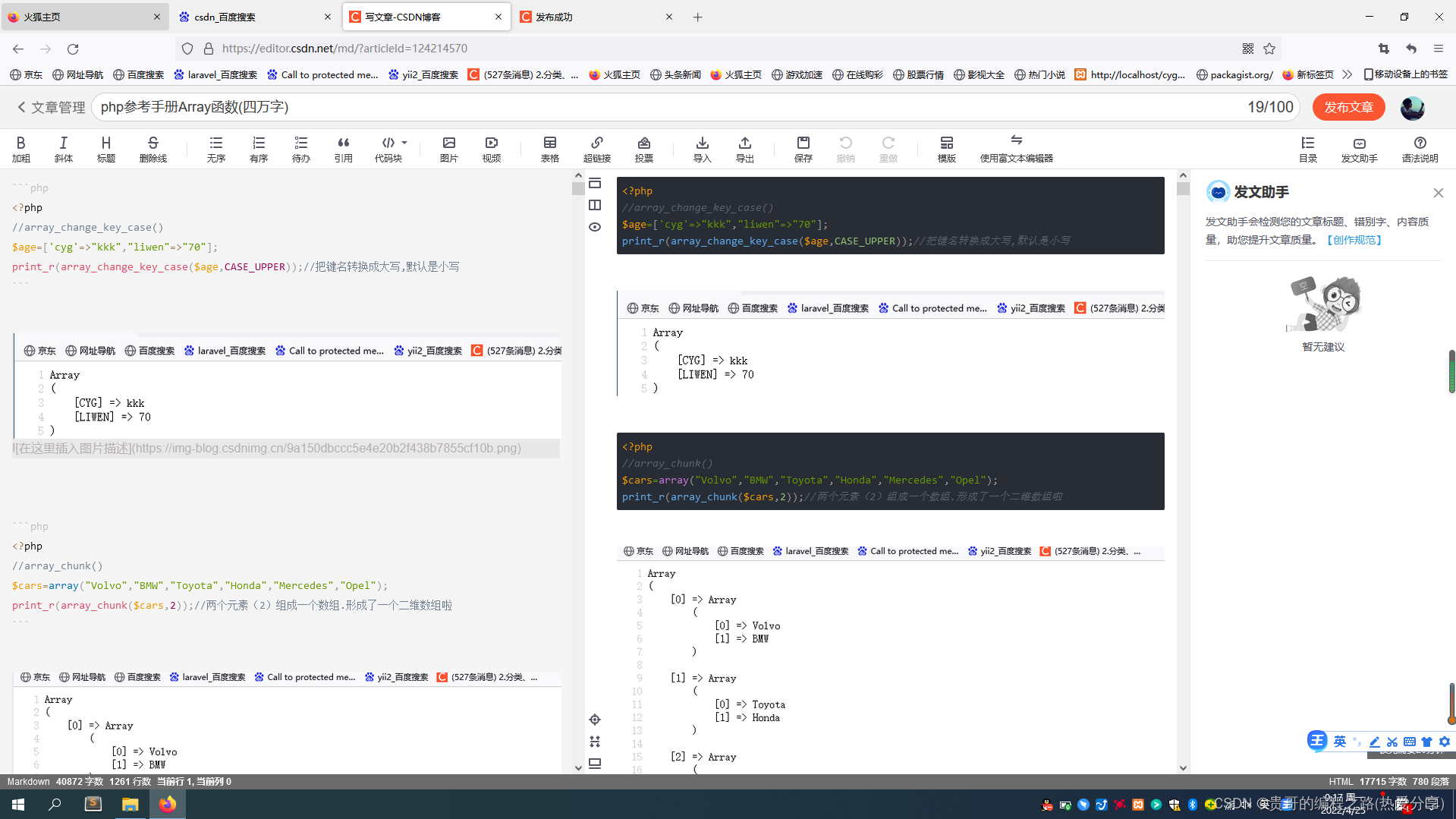Edit the article title field
The height and width of the screenshot is (819, 1456).
click(695, 107)
